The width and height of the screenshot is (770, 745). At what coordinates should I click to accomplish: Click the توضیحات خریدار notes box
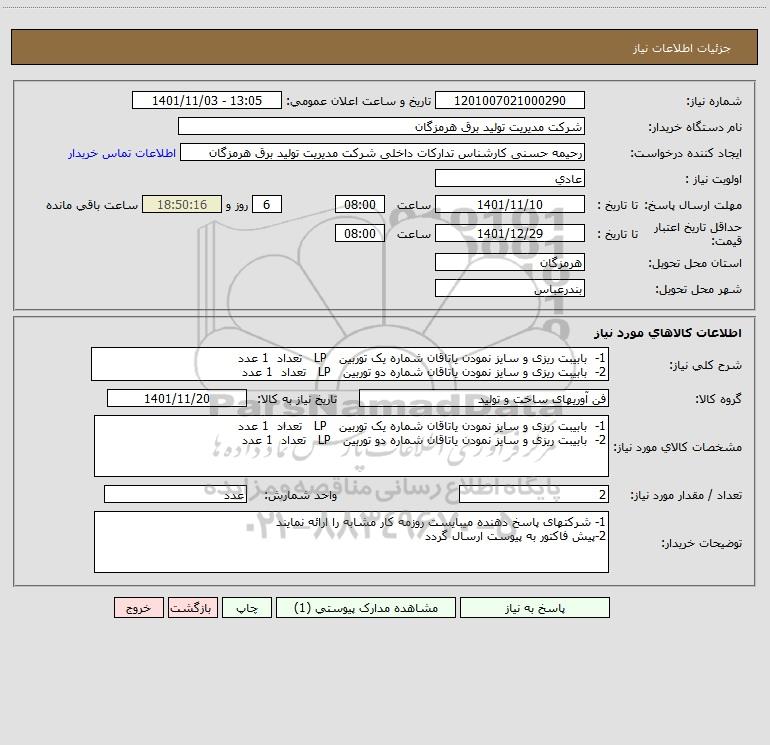(x=351, y=542)
